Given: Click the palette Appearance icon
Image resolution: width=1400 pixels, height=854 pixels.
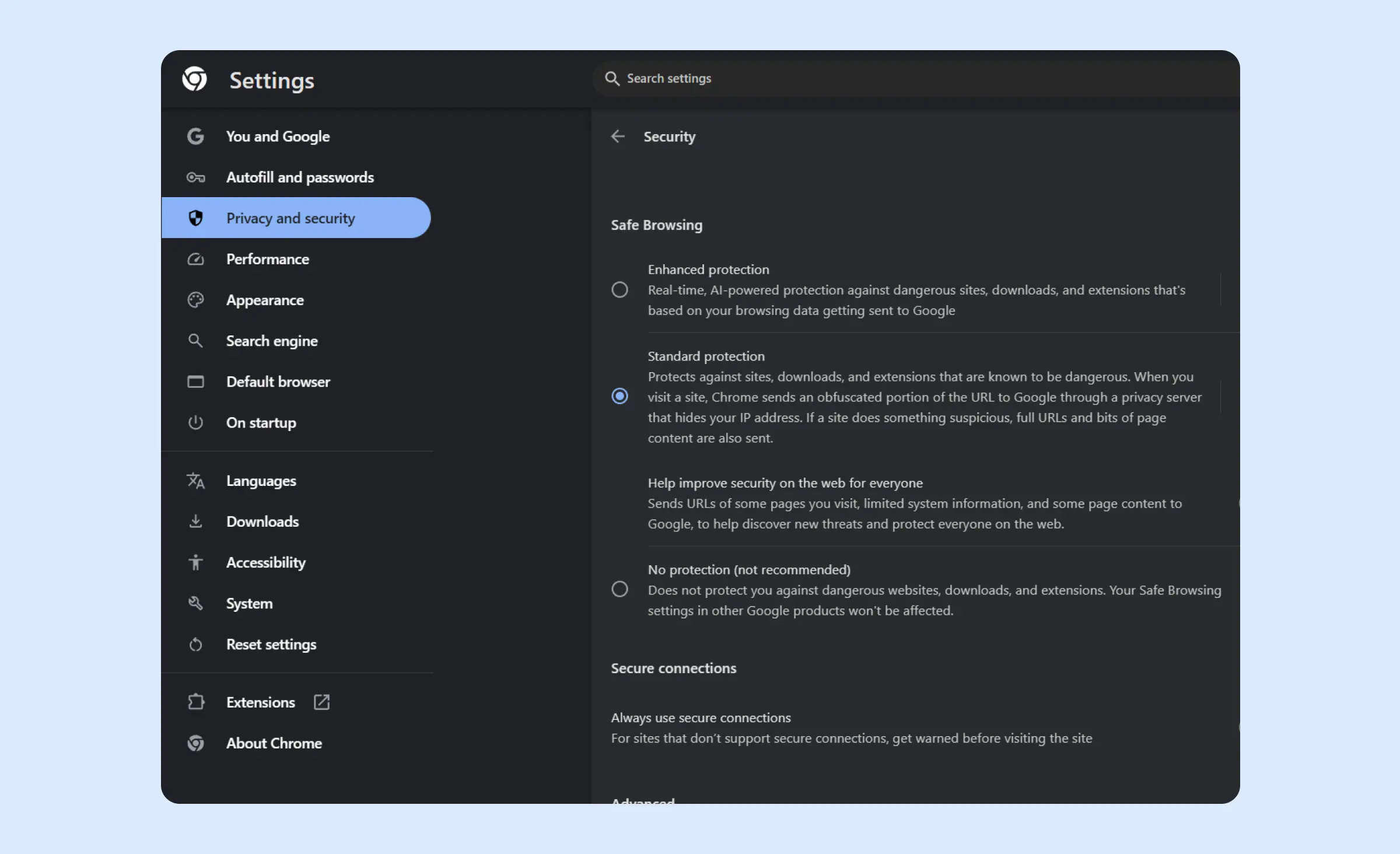Looking at the screenshot, I should coord(195,300).
